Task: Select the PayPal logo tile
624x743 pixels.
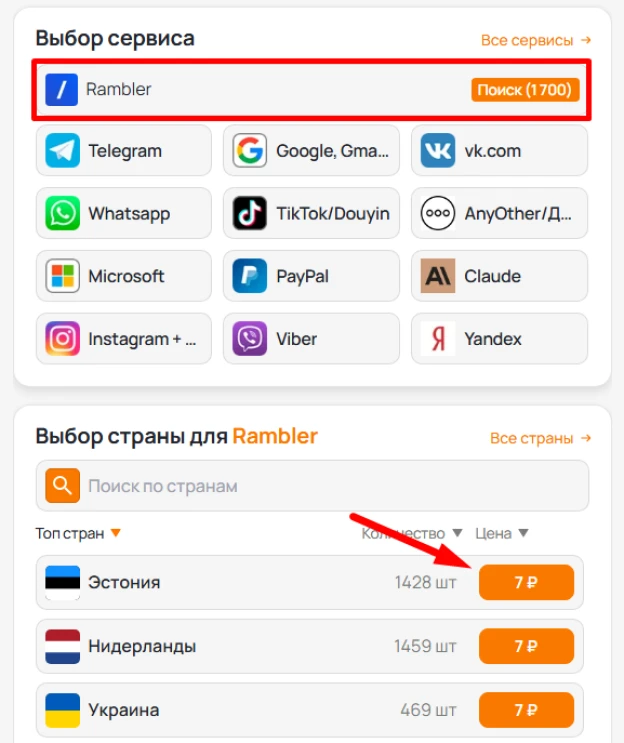Action: tap(250, 276)
